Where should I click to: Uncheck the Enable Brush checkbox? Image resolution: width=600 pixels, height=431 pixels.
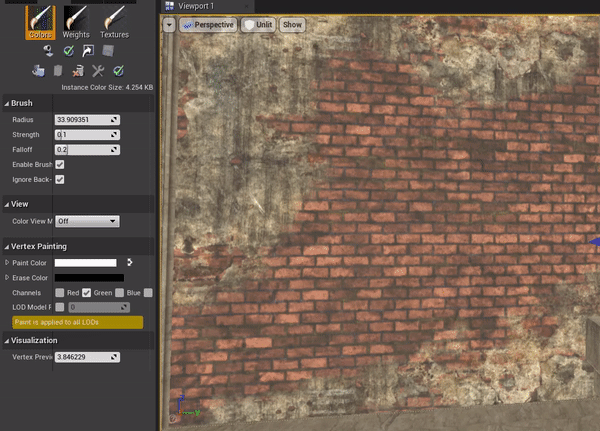pos(60,165)
